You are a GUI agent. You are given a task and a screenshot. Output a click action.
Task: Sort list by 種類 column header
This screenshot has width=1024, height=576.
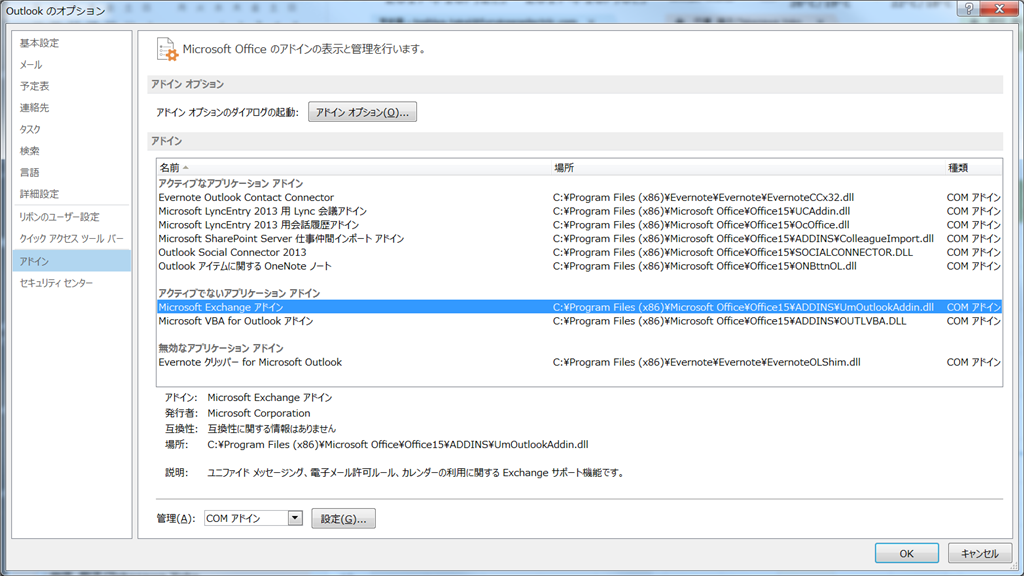pos(973,168)
